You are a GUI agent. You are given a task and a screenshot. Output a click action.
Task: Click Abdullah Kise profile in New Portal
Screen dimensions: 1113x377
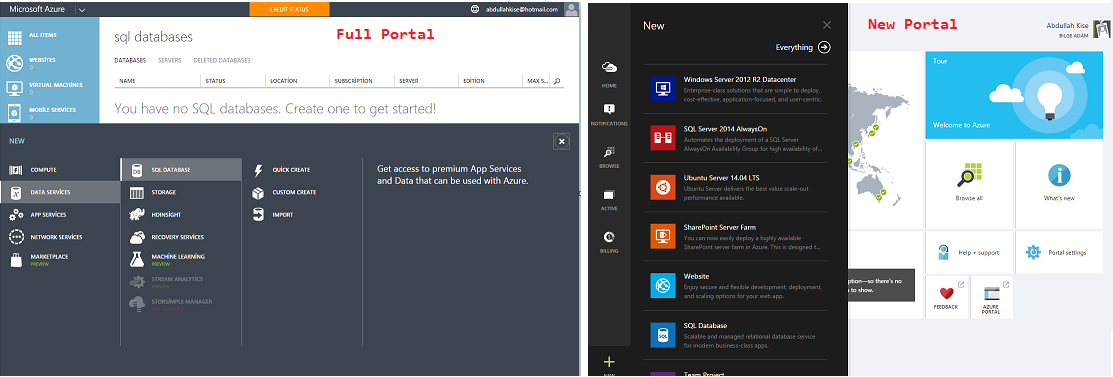point(1078,29)
